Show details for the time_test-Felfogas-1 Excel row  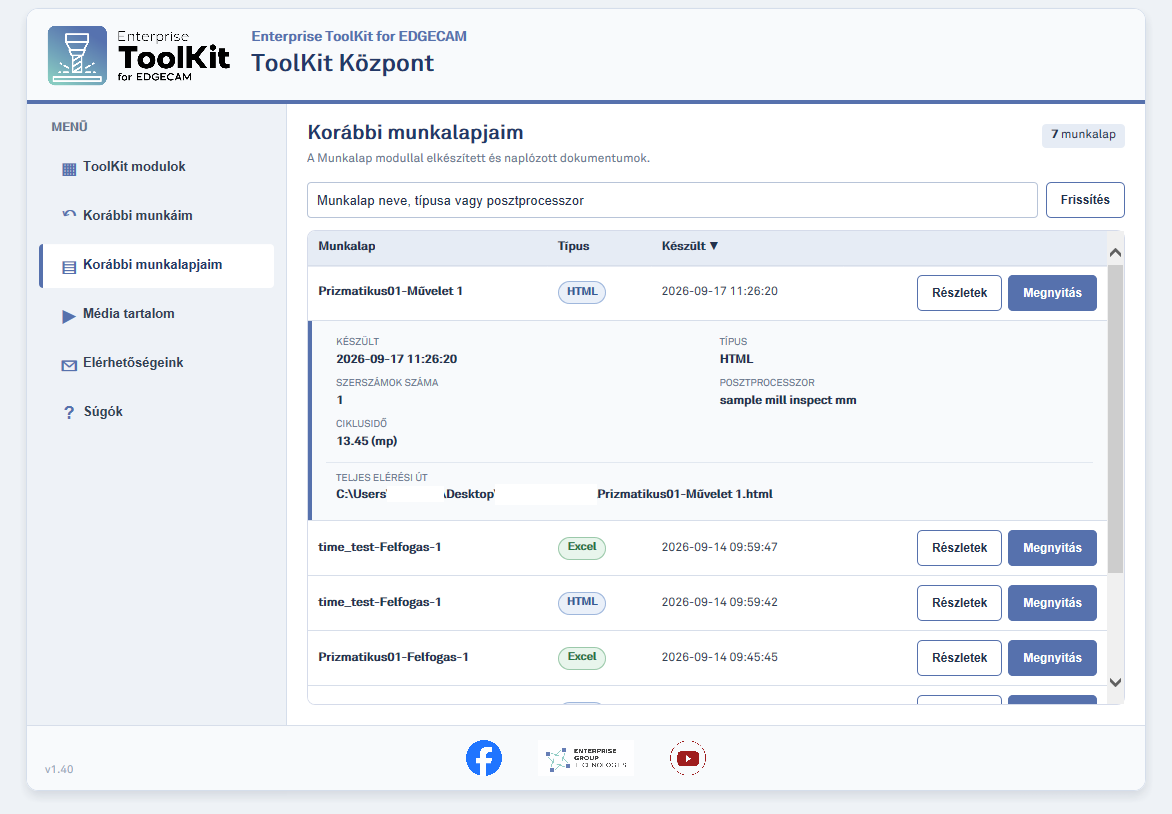click(959, 548)
